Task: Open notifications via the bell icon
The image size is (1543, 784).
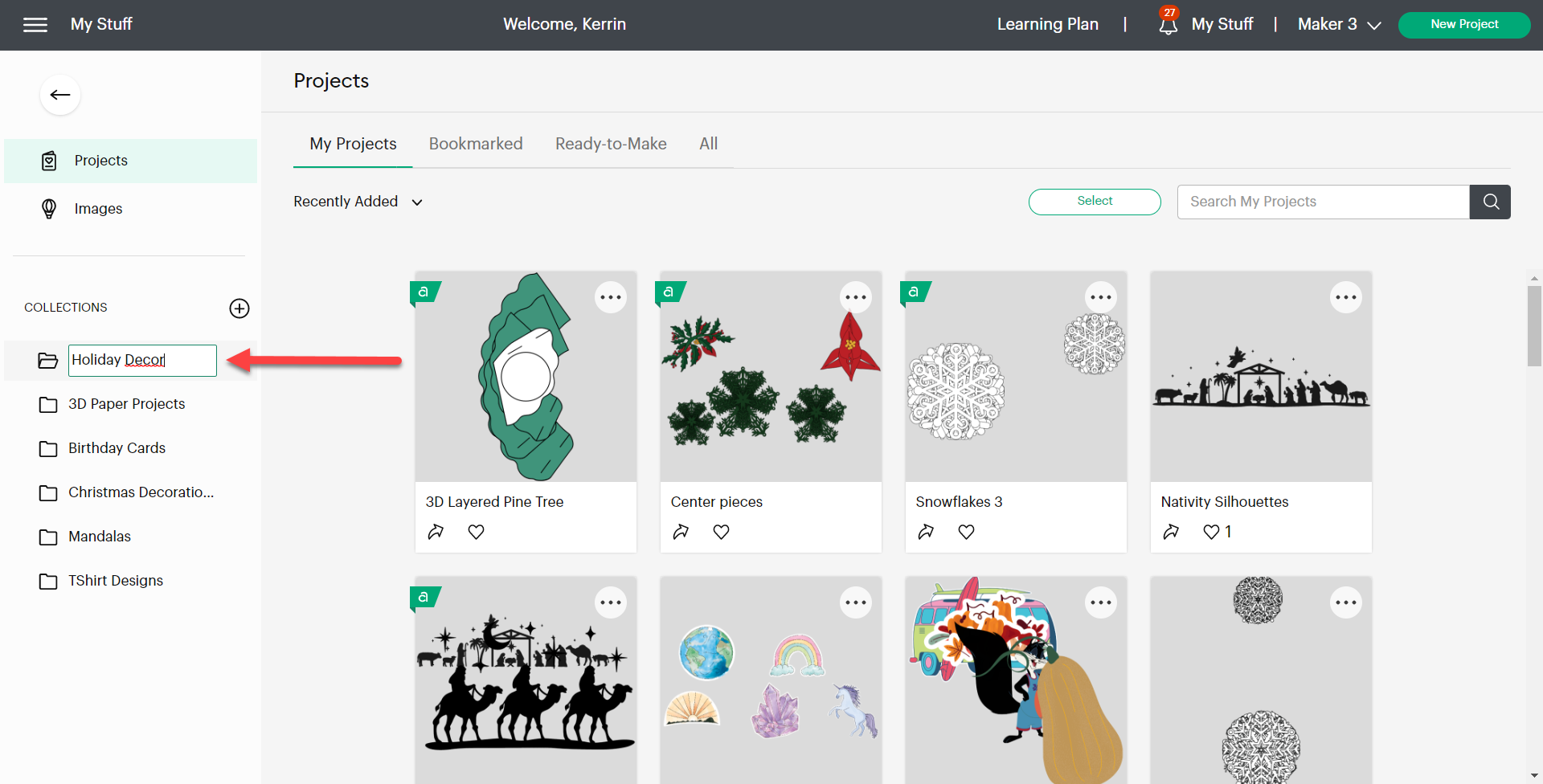Action: 1167,24
